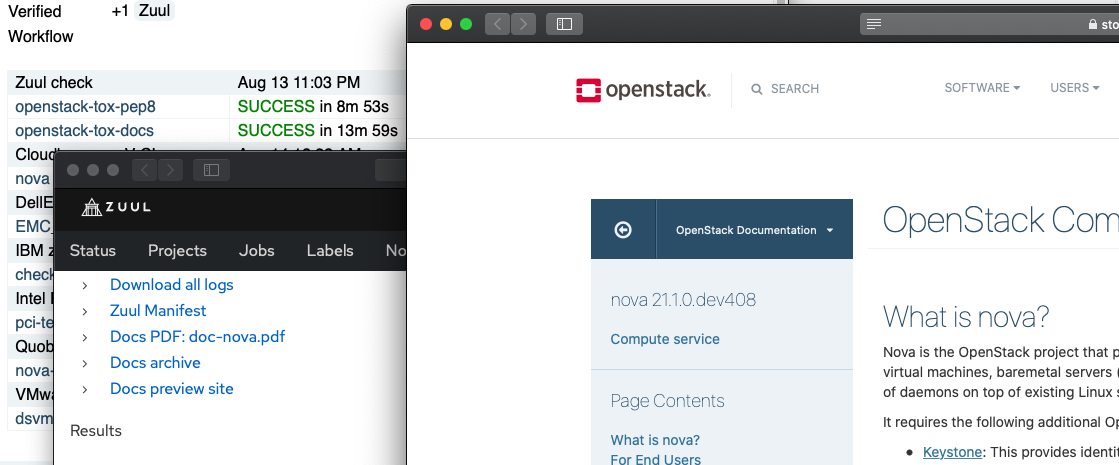The image size is (1119, 465).
Task: Click the Zuul logo in the Zuul window
Action: pyautogui.click(x=116, y=208)
